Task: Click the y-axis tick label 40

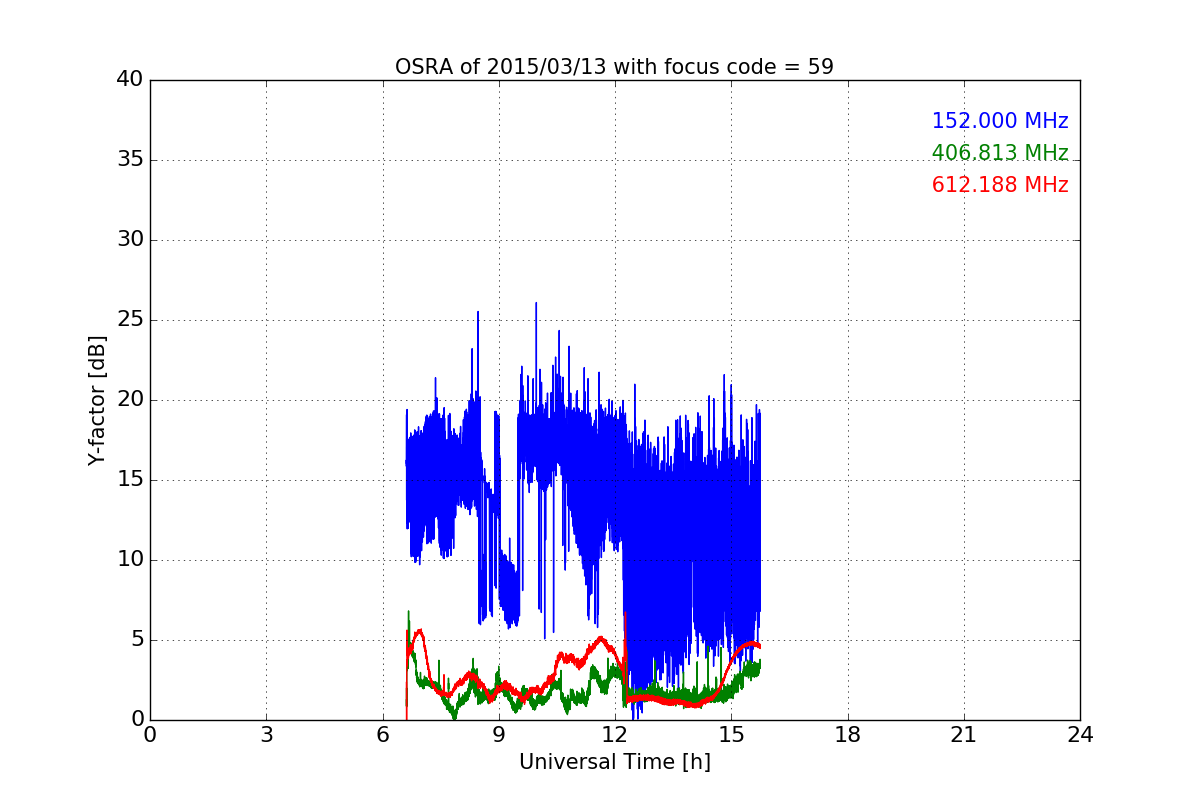Action: pos(130,80)
